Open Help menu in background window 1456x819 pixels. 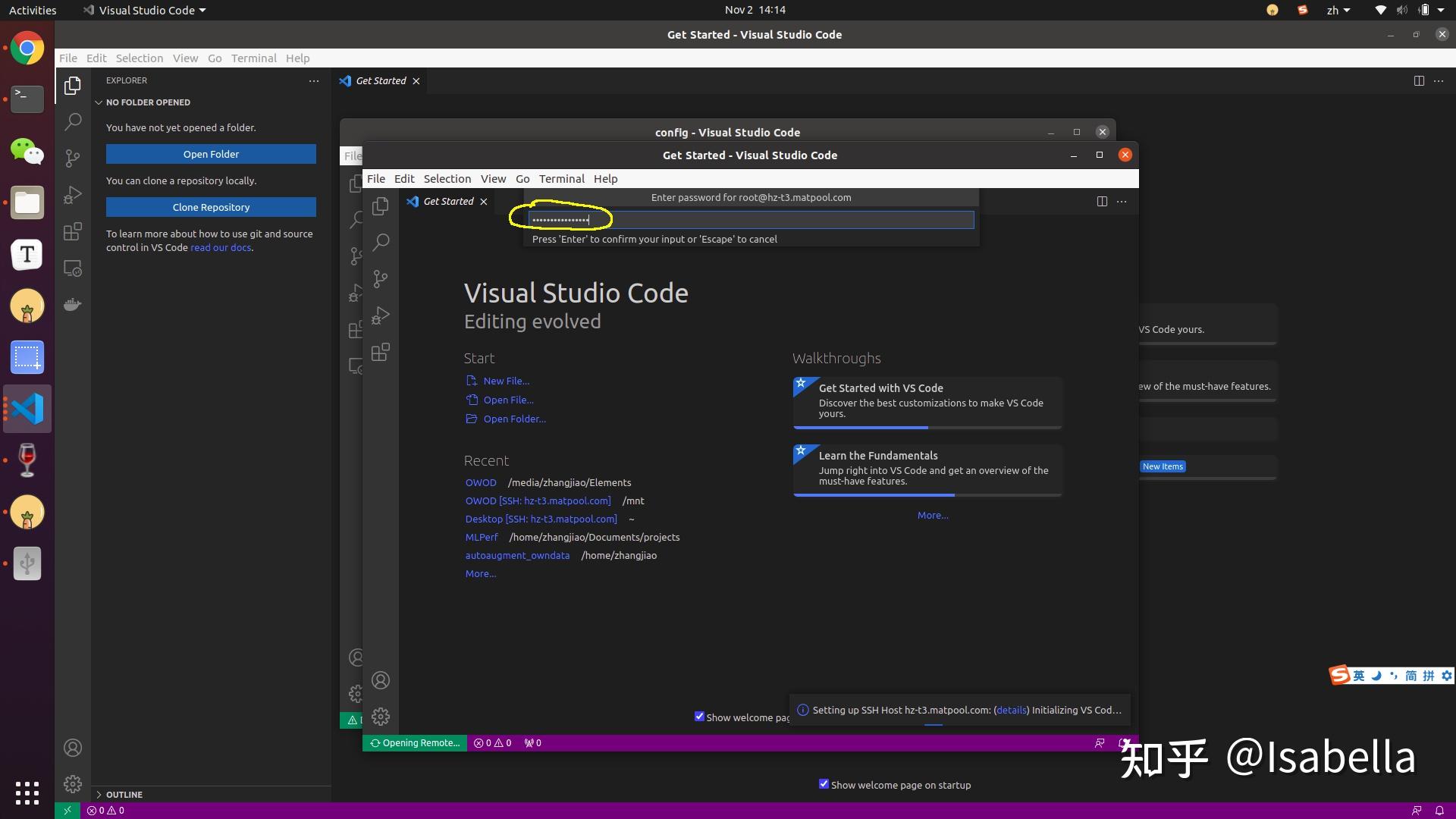(x=297, y=58)
